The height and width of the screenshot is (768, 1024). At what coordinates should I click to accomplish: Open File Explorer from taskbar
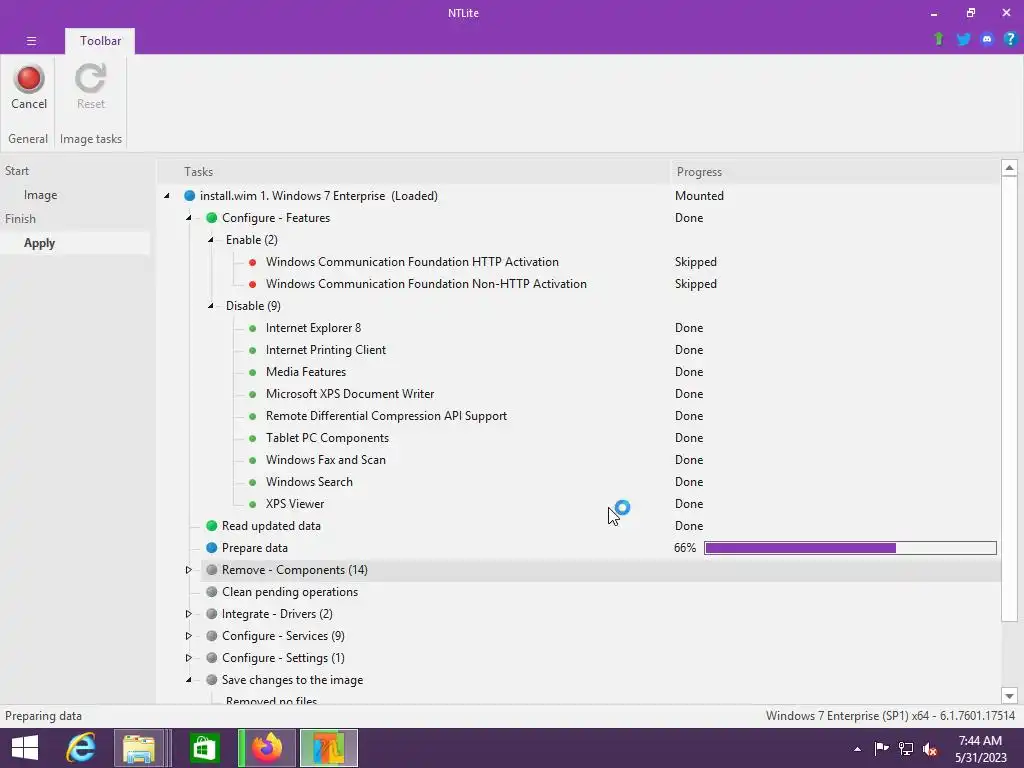138,748
